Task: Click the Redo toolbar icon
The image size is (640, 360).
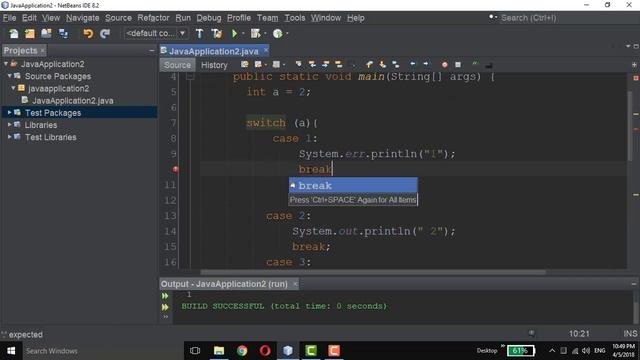Action: [105, 33]
